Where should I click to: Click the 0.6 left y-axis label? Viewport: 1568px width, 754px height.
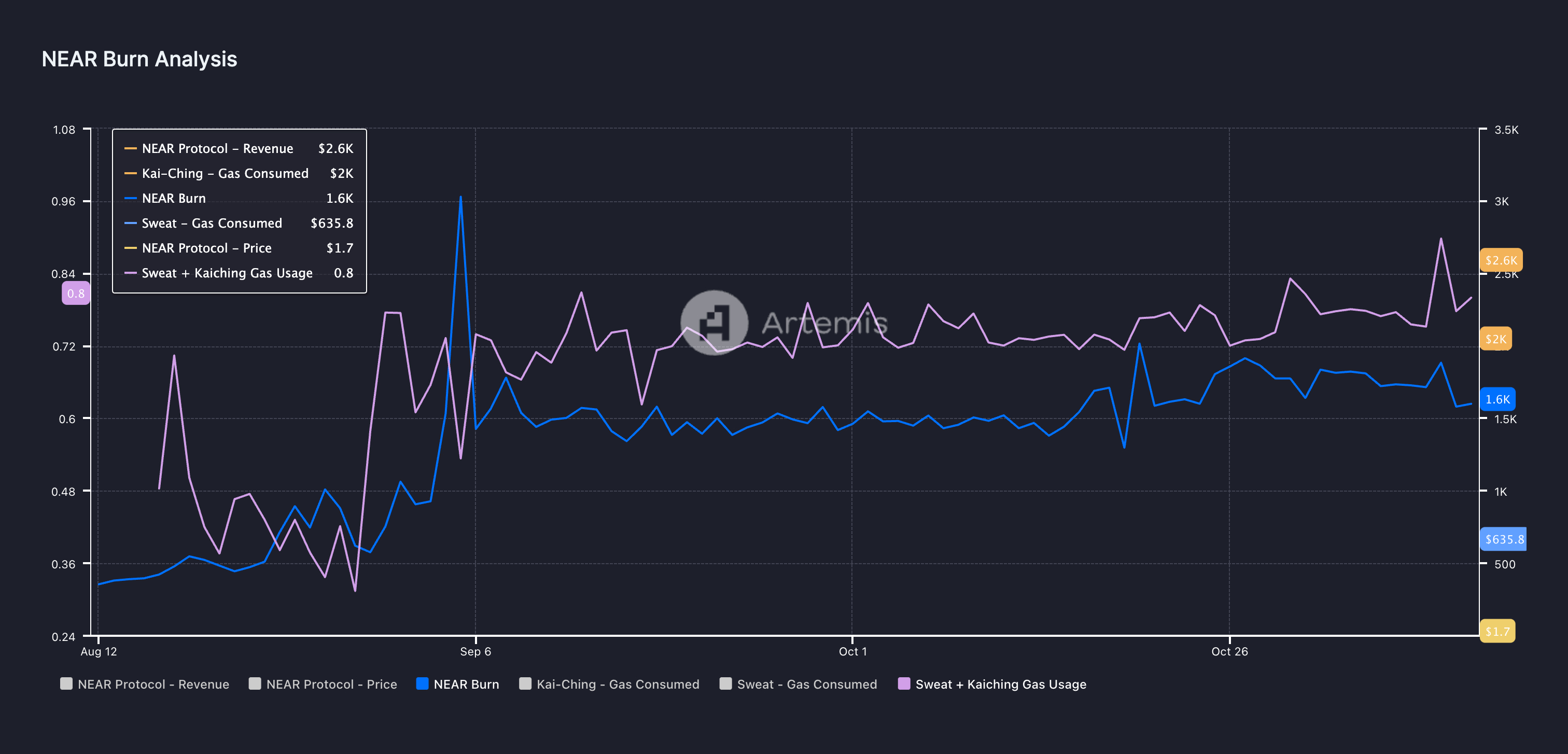point(67,420)
